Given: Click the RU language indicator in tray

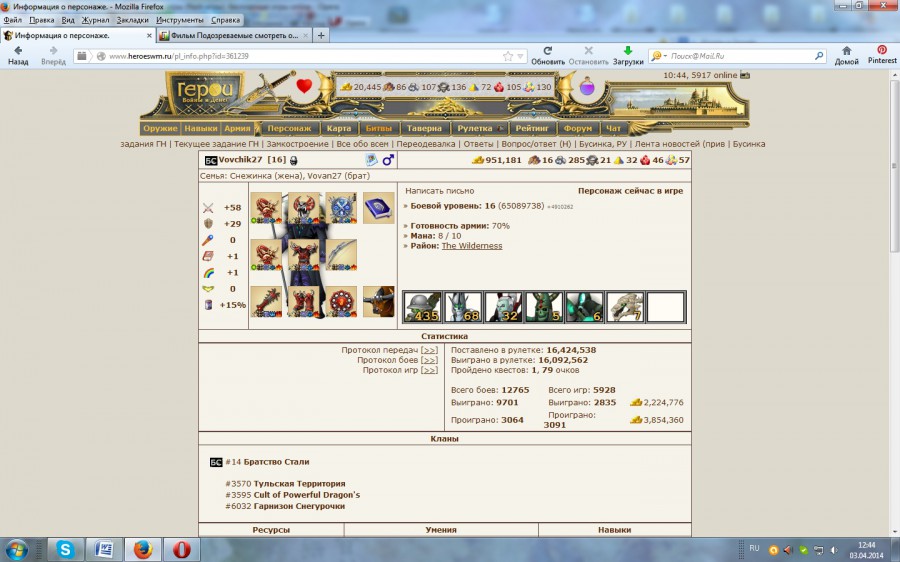Looking at the screenshot, I should (x=754, y=548).
